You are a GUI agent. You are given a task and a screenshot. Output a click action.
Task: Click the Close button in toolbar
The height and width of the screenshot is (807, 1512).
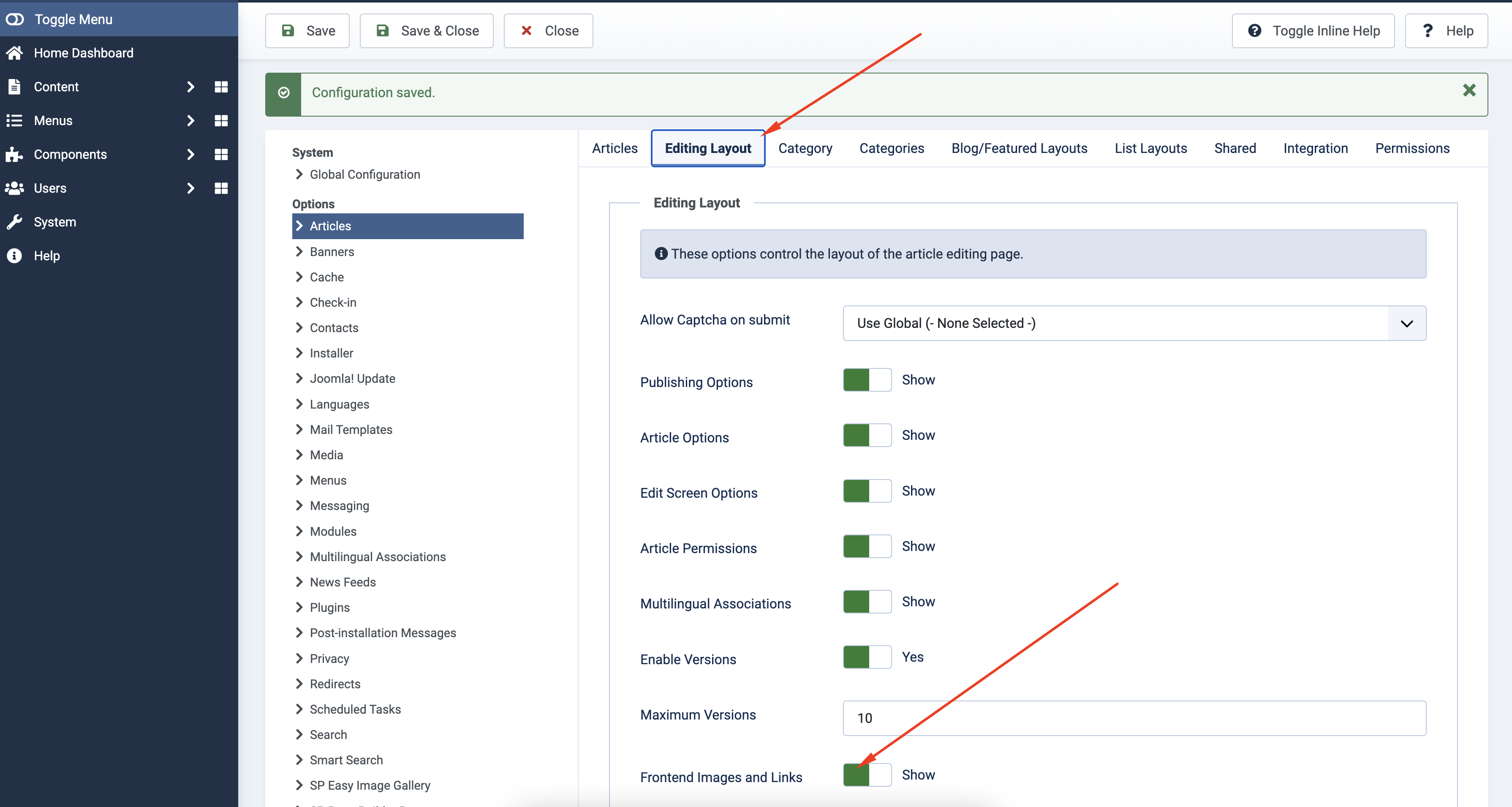point(548,30)
